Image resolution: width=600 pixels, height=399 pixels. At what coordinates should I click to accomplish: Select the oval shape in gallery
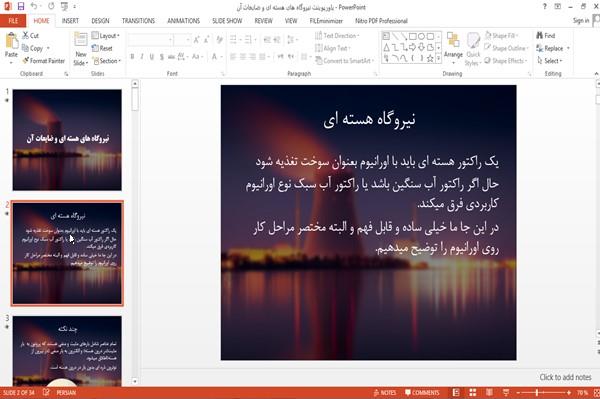(421, 37)
